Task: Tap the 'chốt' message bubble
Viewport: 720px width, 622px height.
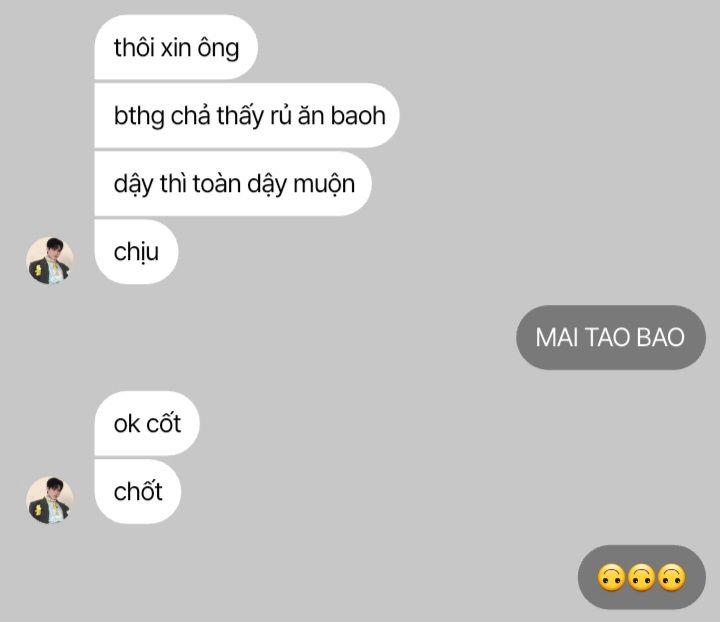Action: point(137,491)
